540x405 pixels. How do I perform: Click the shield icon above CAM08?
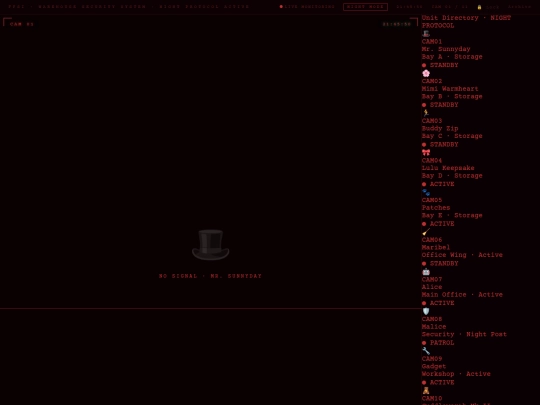tap(426, 311)
